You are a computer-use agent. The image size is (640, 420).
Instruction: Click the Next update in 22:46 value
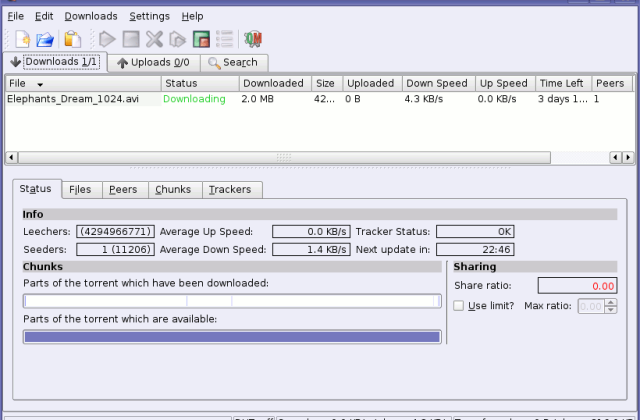pos(475,249)
